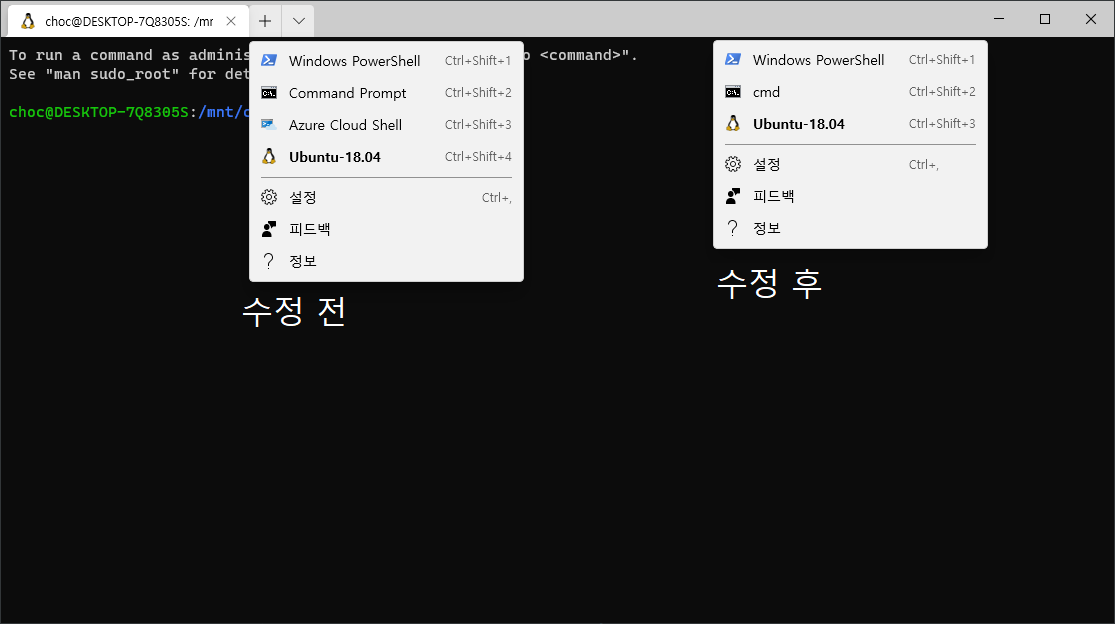The image size is (1115, 624).
Task: Click cmd icon in right menu
Action: point(733,92)
